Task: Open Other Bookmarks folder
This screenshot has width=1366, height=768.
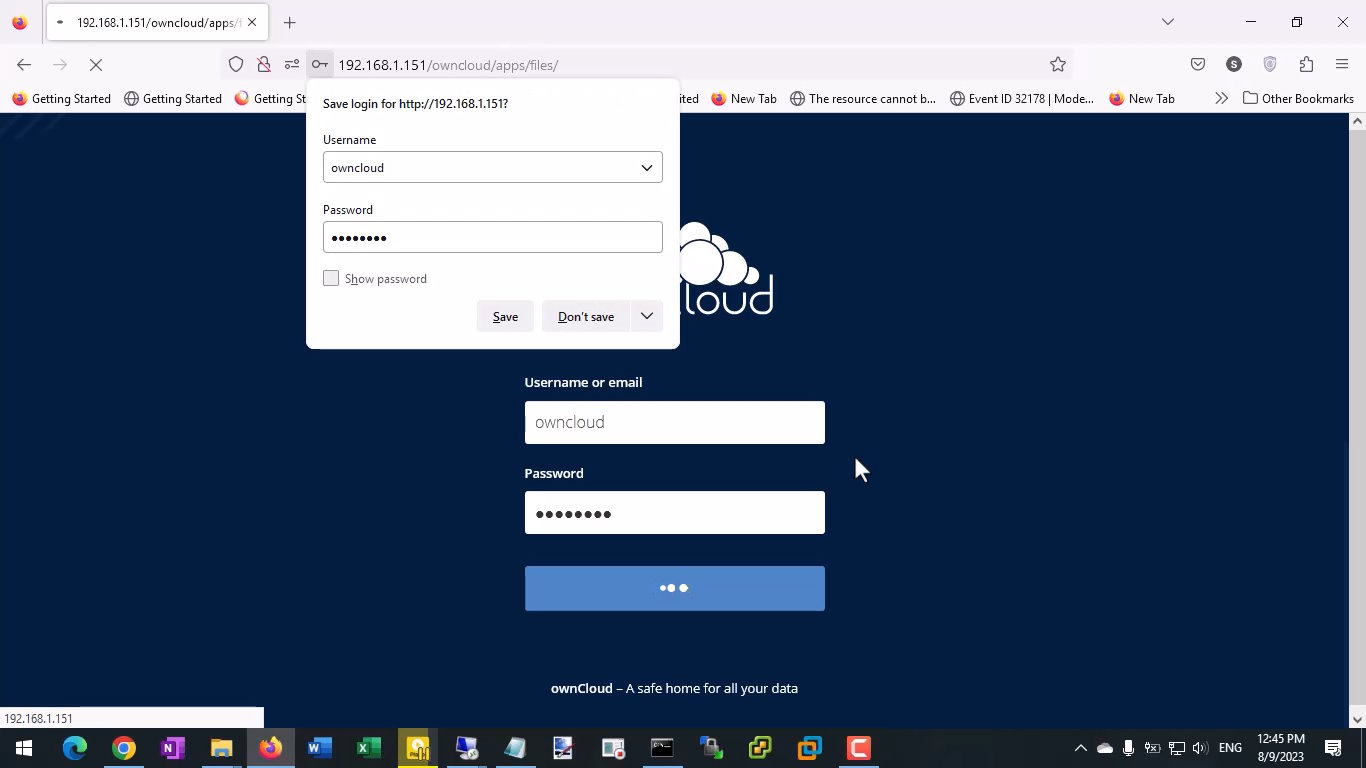Action: click(1298, 99)
